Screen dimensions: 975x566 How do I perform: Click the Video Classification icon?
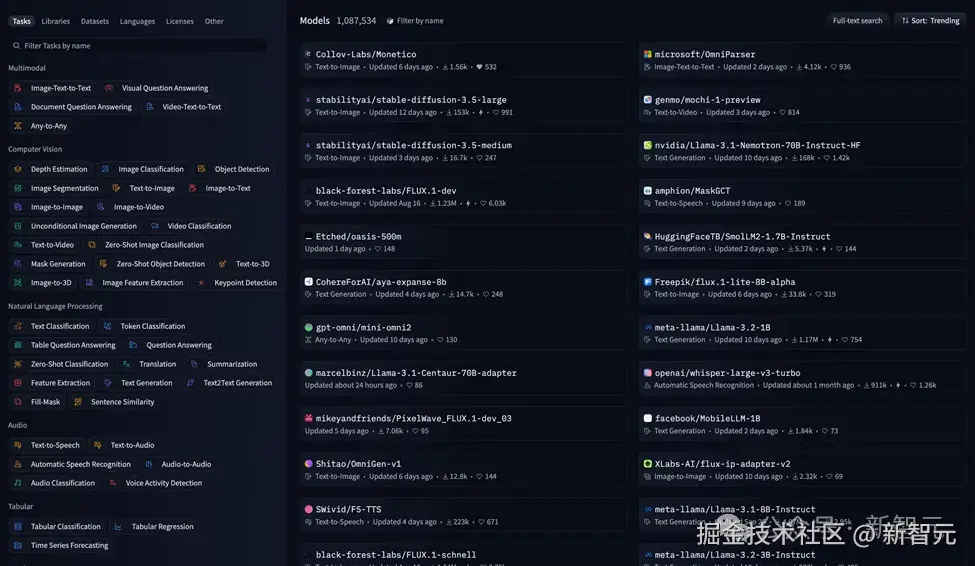pos(155,226)
